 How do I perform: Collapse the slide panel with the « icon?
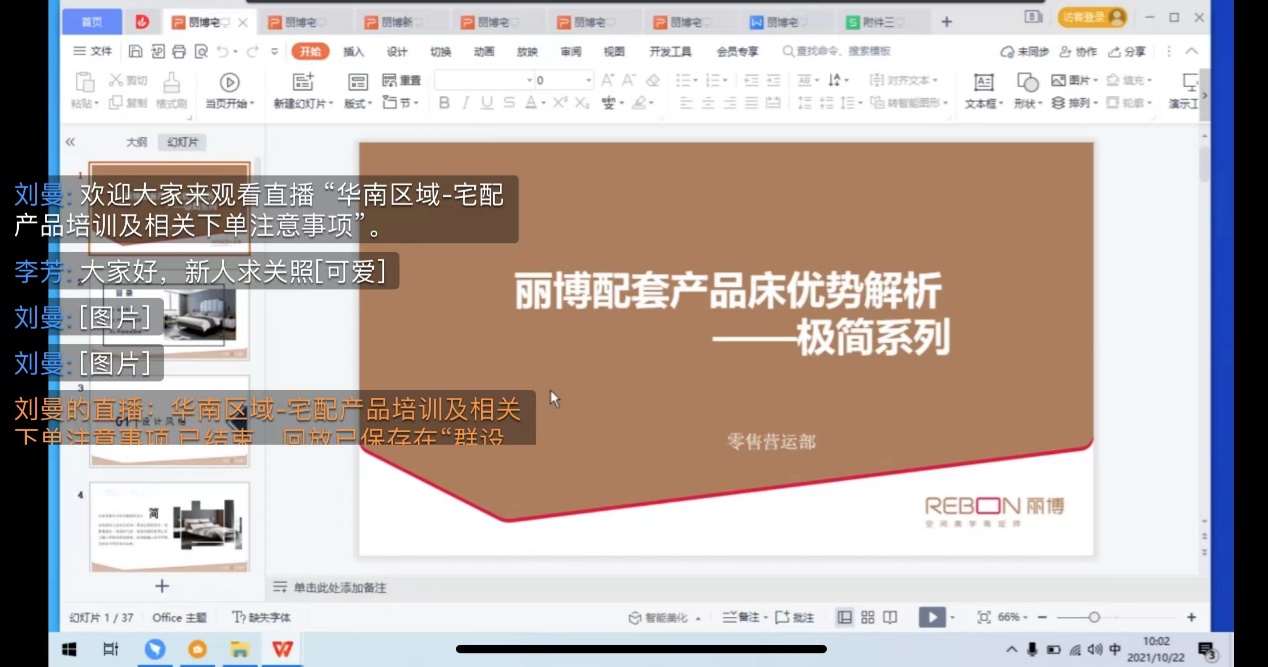(70, 142)
